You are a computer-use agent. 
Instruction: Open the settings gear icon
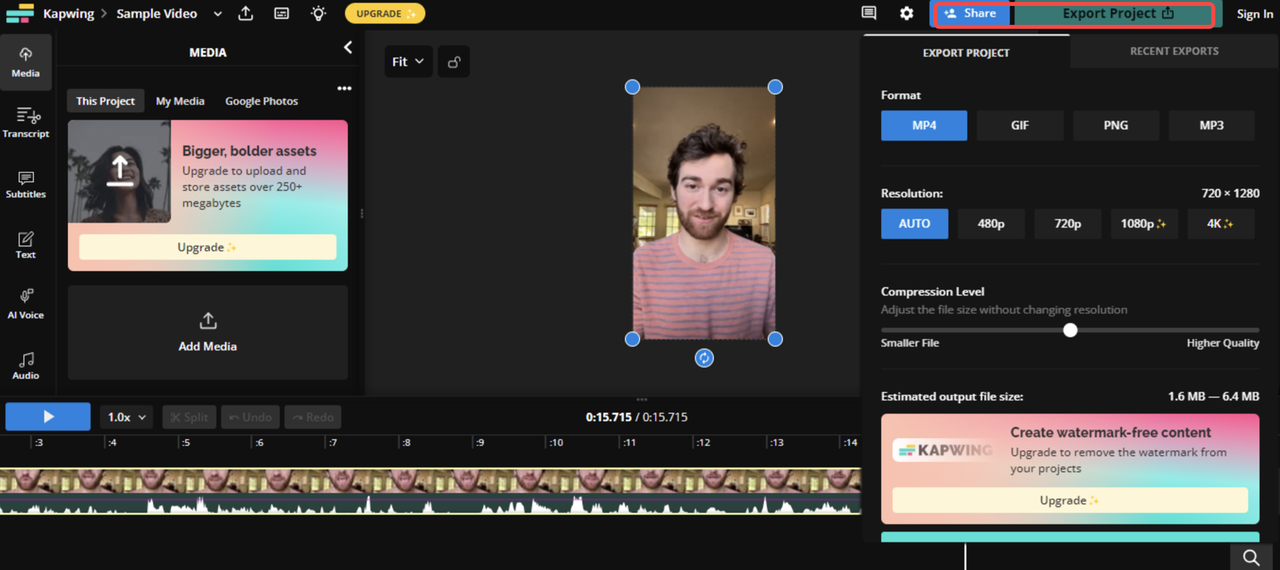(x=906, y=13)
